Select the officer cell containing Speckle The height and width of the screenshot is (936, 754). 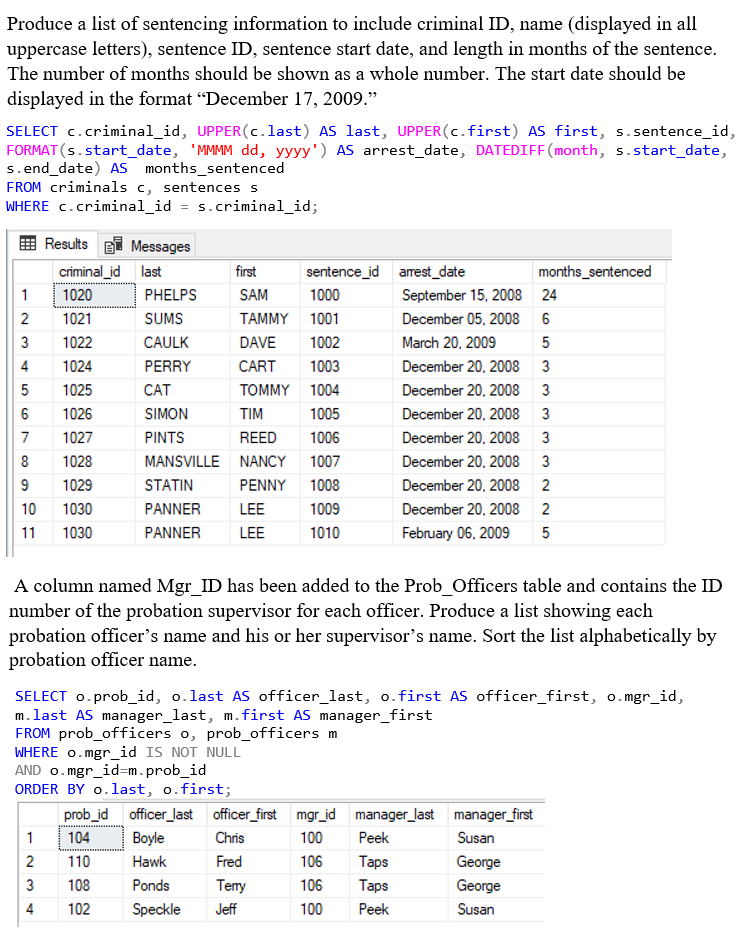click(156, 909)
